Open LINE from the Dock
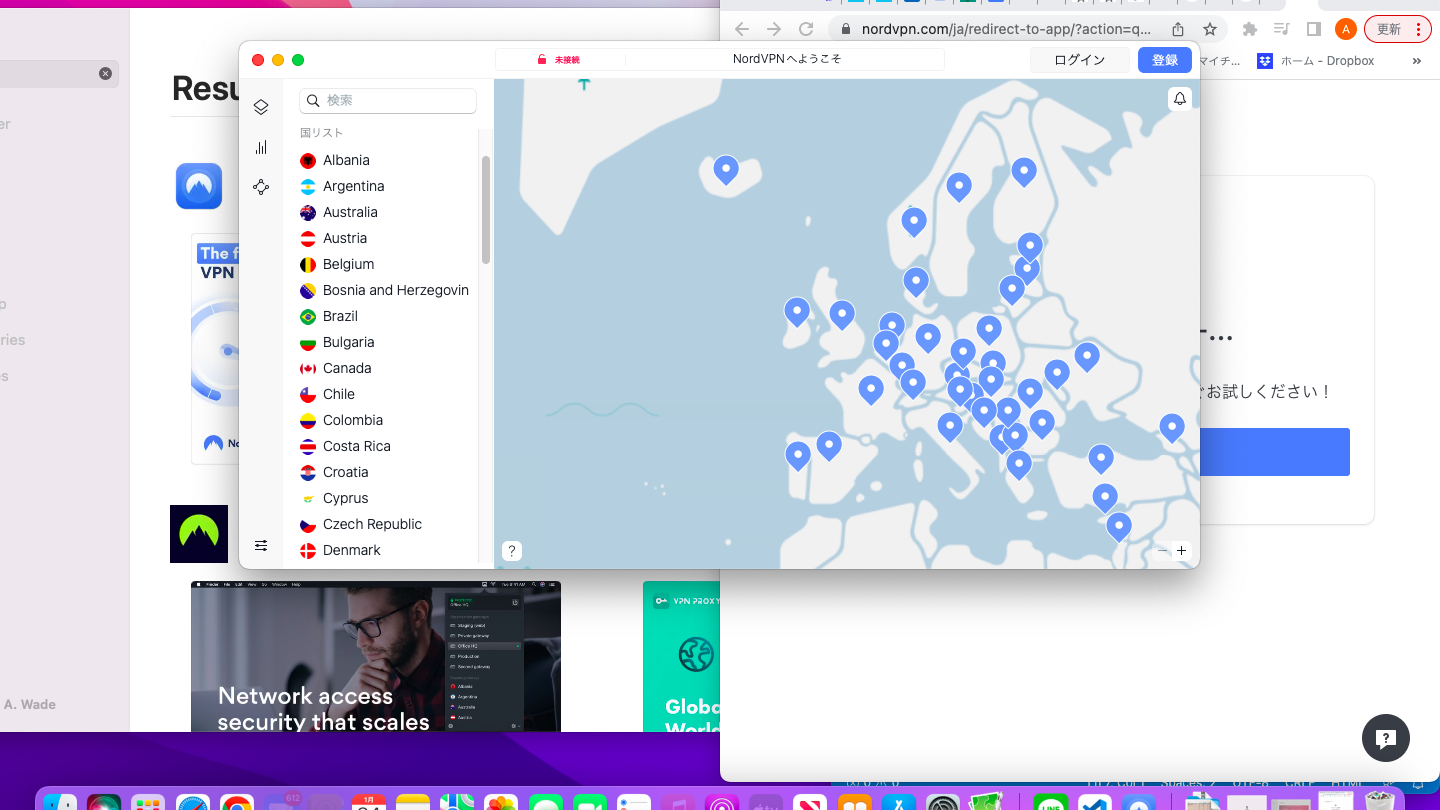 [x=1051, y=802]
